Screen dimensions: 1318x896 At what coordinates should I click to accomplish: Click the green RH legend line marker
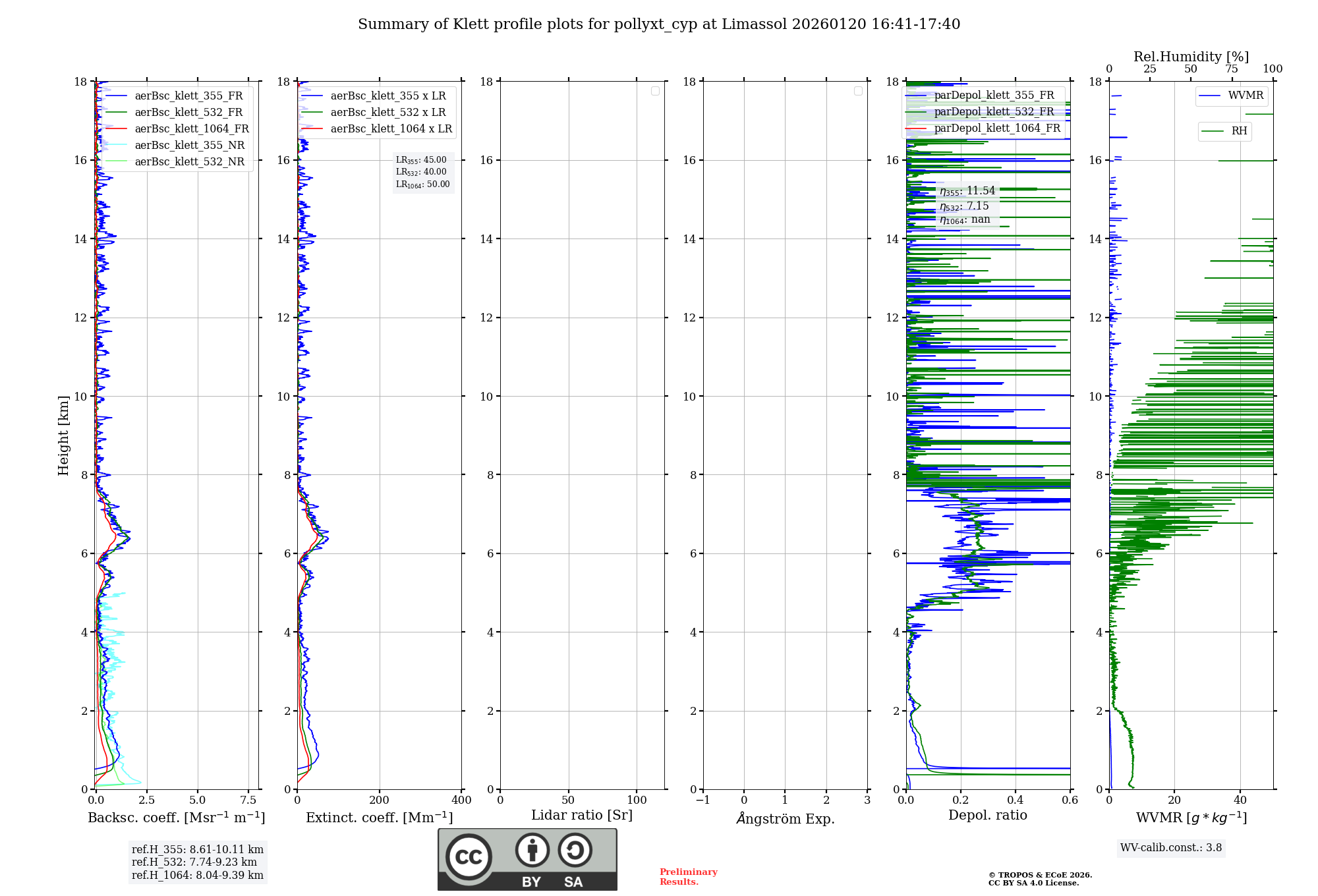(x=1212, y=131)
